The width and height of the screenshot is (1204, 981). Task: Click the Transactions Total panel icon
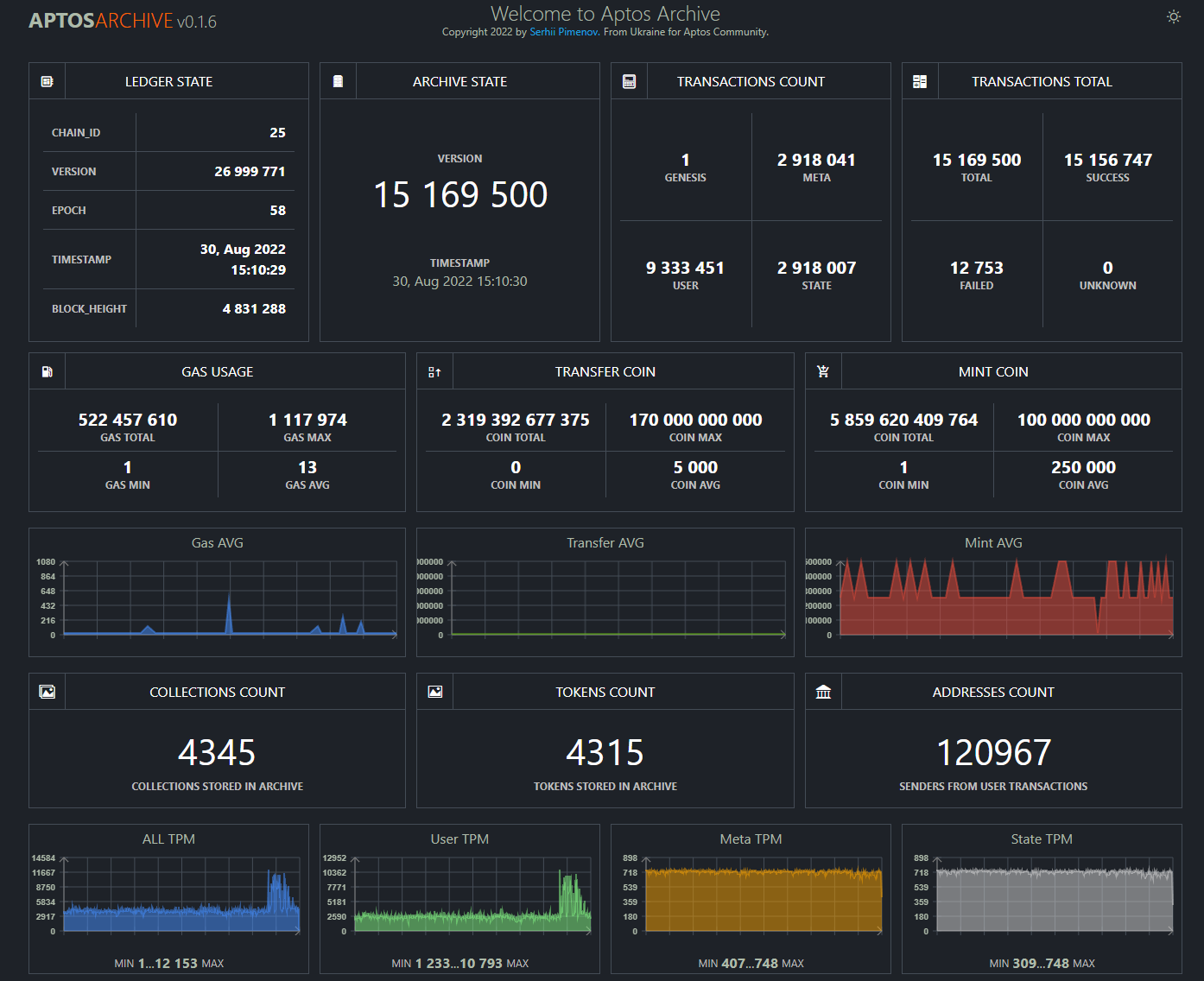(x=920, y=81)
